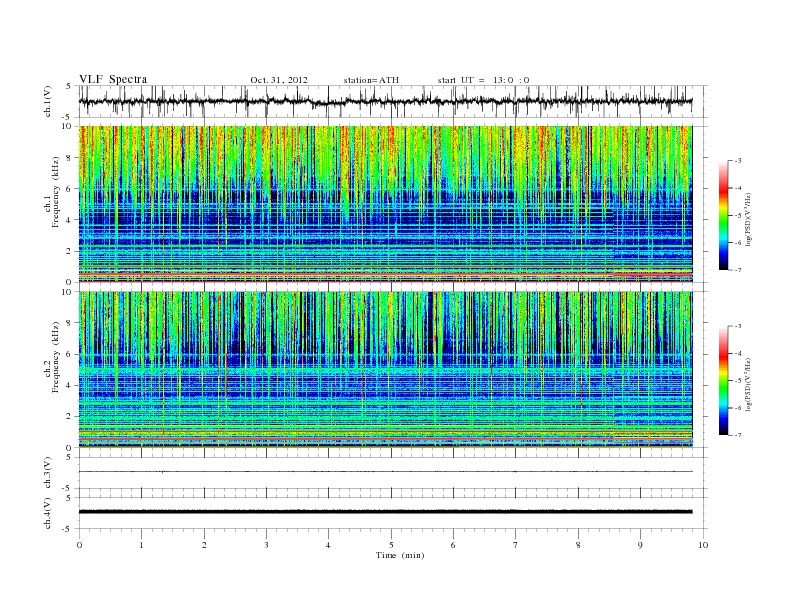The image size is (792, 612).
Task: Click the ch.4 thick black voltage trace
Action: click(x=385, y=512)
